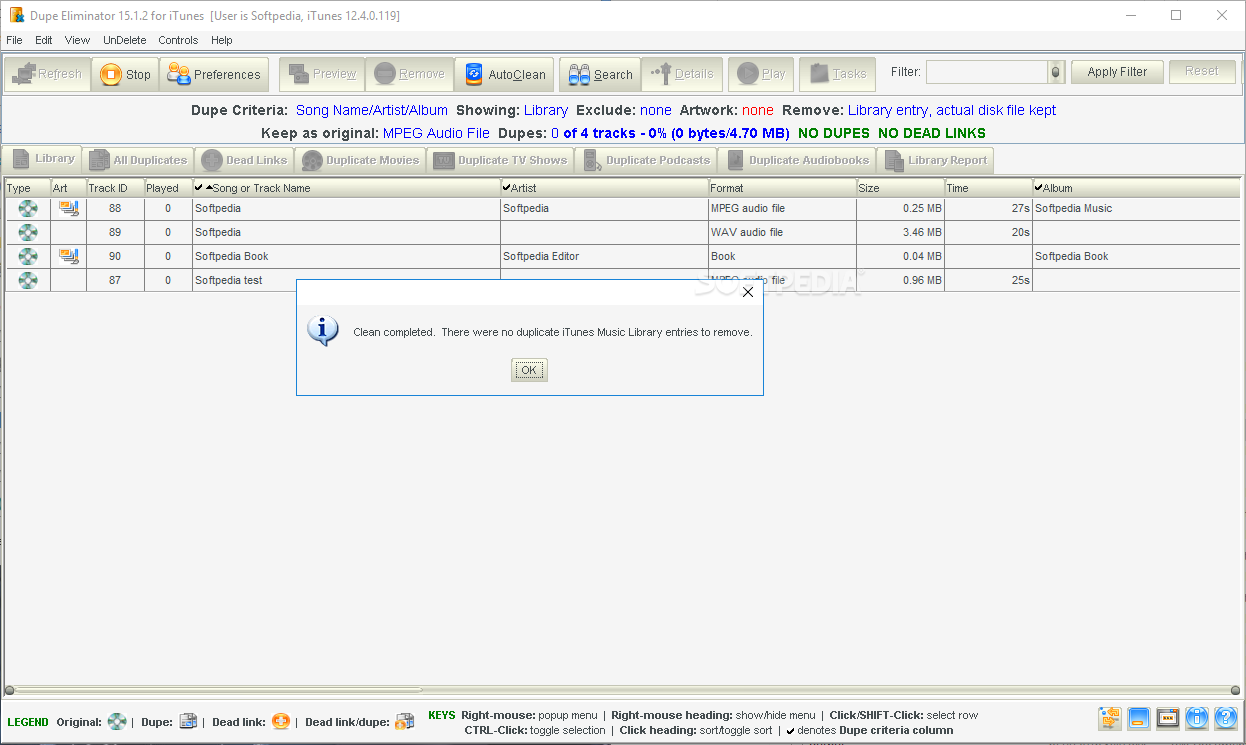Run AutoClean from the toolbar

504,74
